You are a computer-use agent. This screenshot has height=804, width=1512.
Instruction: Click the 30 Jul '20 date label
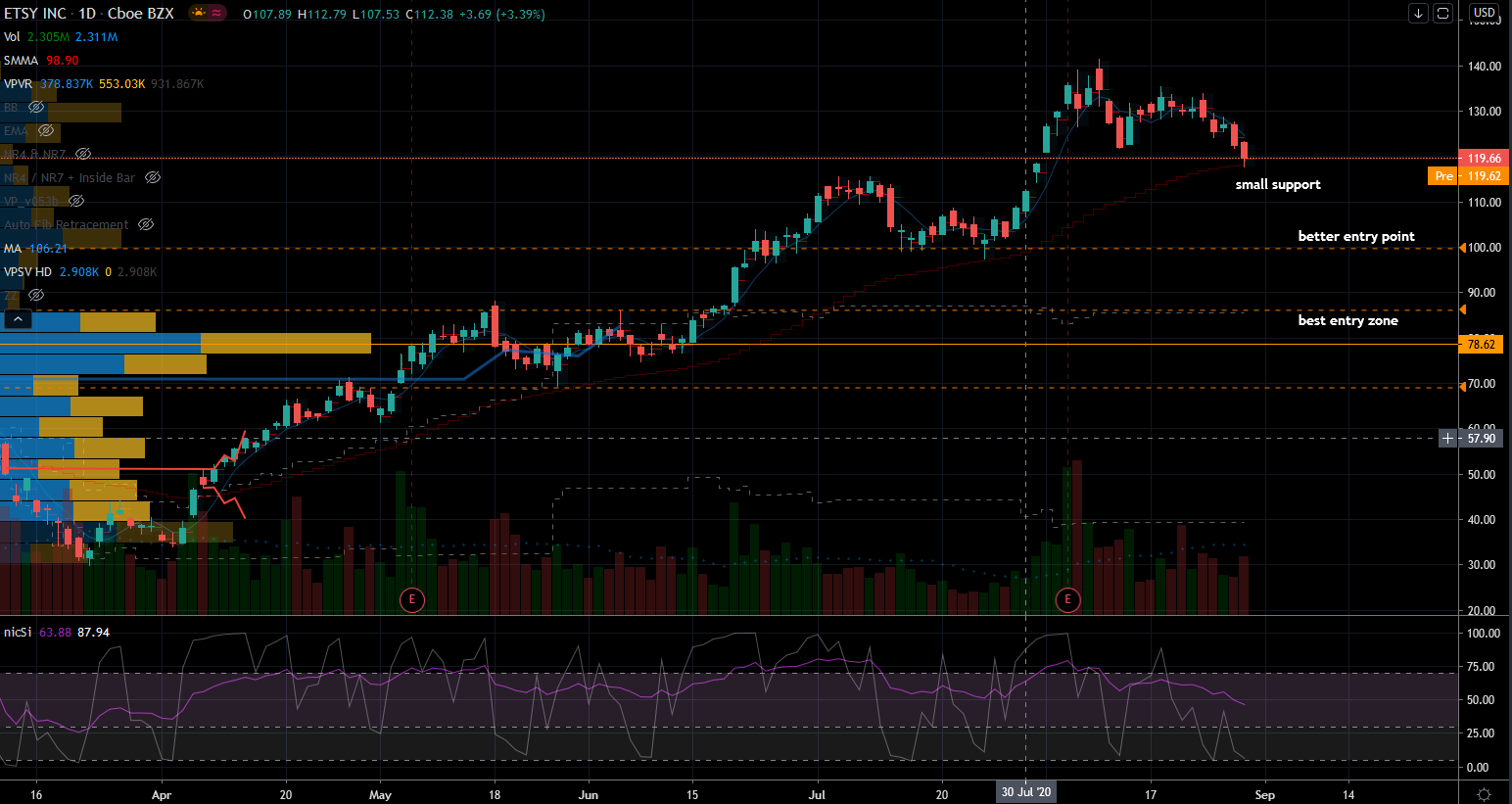tap(1025, 792)
